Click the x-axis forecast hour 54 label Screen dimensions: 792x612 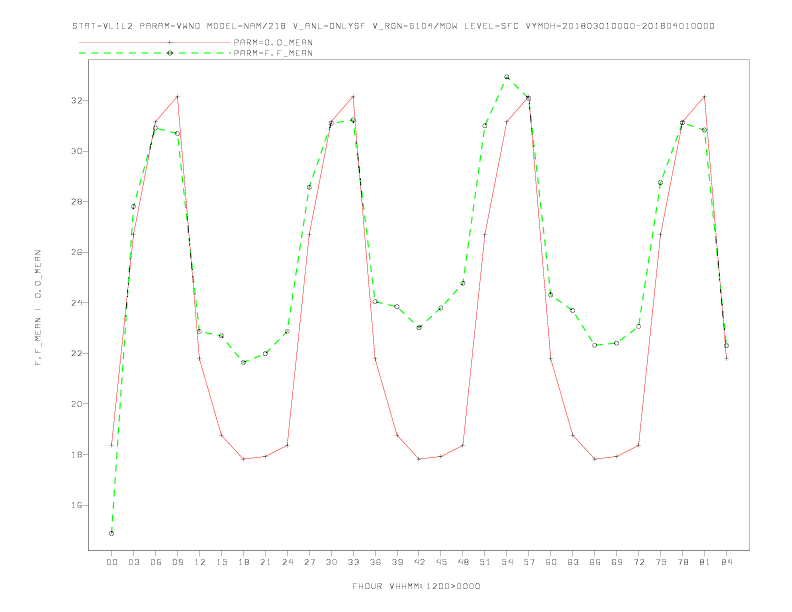tap(507, 562)
